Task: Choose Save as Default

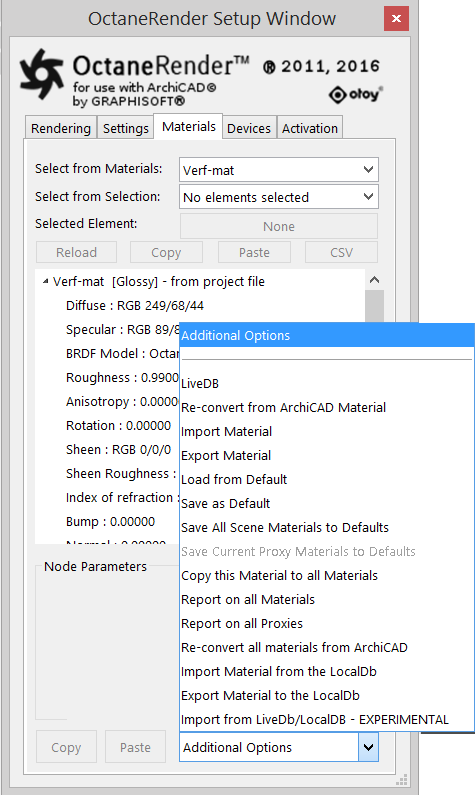Action: click(327, 503)
